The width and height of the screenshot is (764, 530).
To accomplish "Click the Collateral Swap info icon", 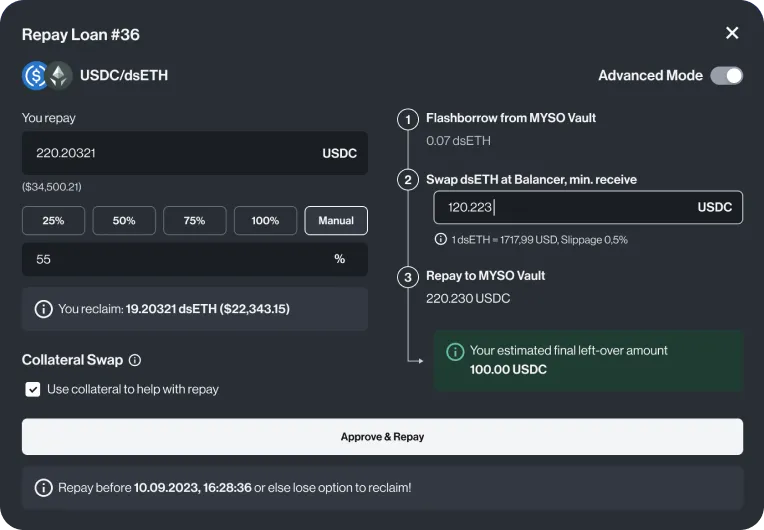I will pos(135,360).
